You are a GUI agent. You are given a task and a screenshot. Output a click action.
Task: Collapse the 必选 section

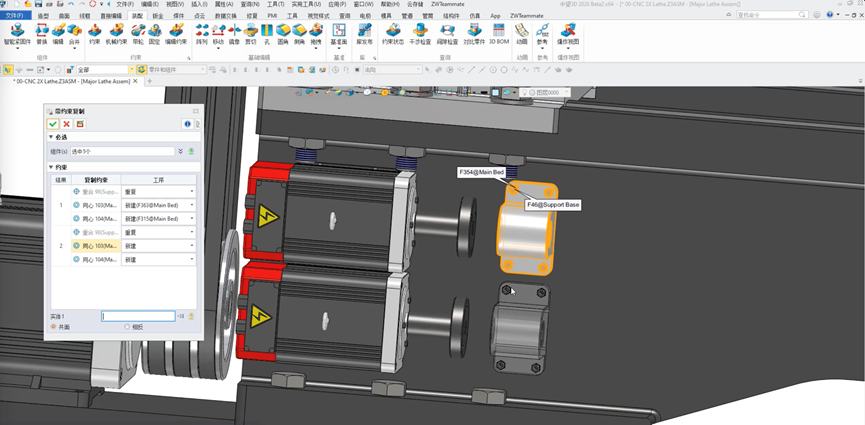click(x=51, y=138)
